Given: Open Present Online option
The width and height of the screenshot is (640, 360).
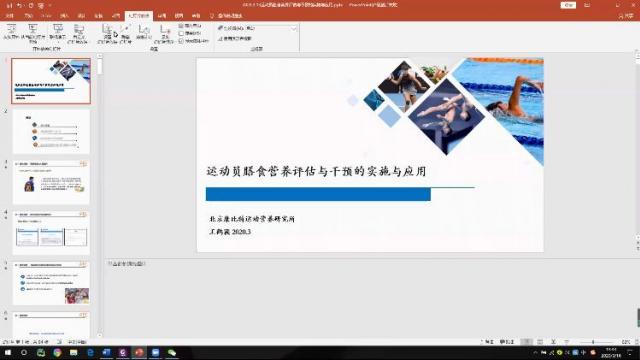Looking at the screenshot, I should click(x=58, y=33).
